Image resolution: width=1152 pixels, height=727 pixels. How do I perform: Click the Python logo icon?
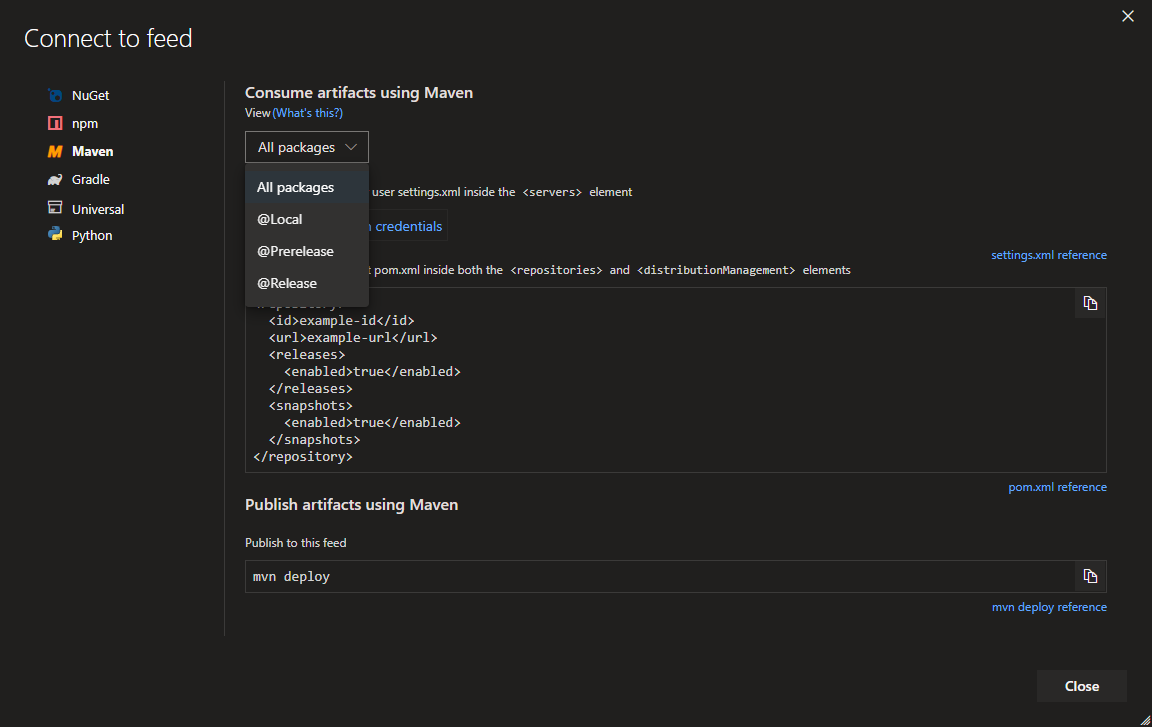(x=55, y=234)
